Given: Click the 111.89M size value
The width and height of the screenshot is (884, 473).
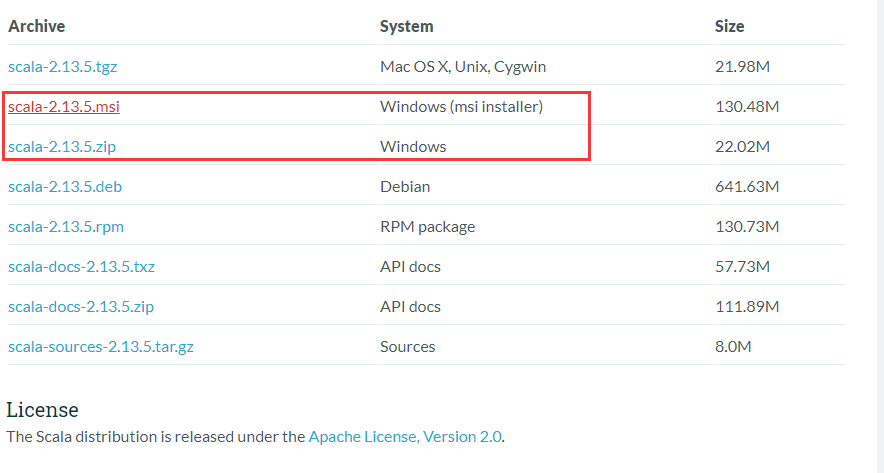Looking at the screenshot, I should [x=747, y=307].
